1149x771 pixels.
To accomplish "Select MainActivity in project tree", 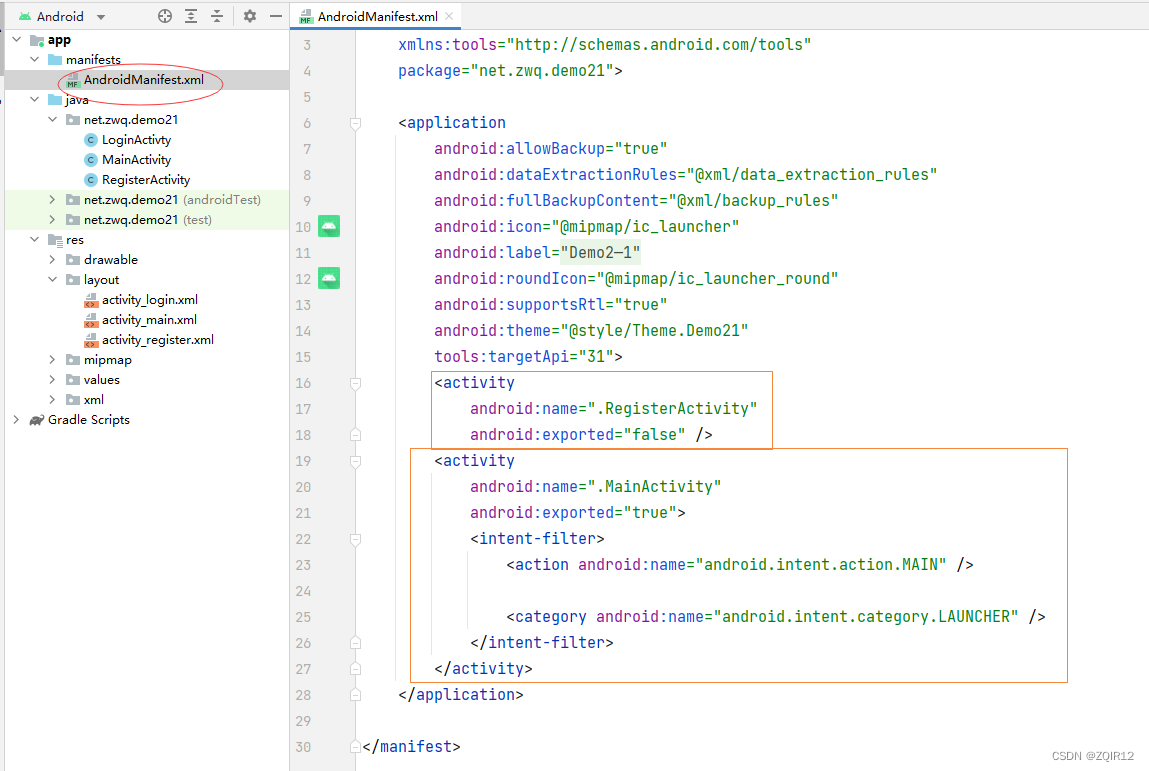I will click(x=136, y=160).
